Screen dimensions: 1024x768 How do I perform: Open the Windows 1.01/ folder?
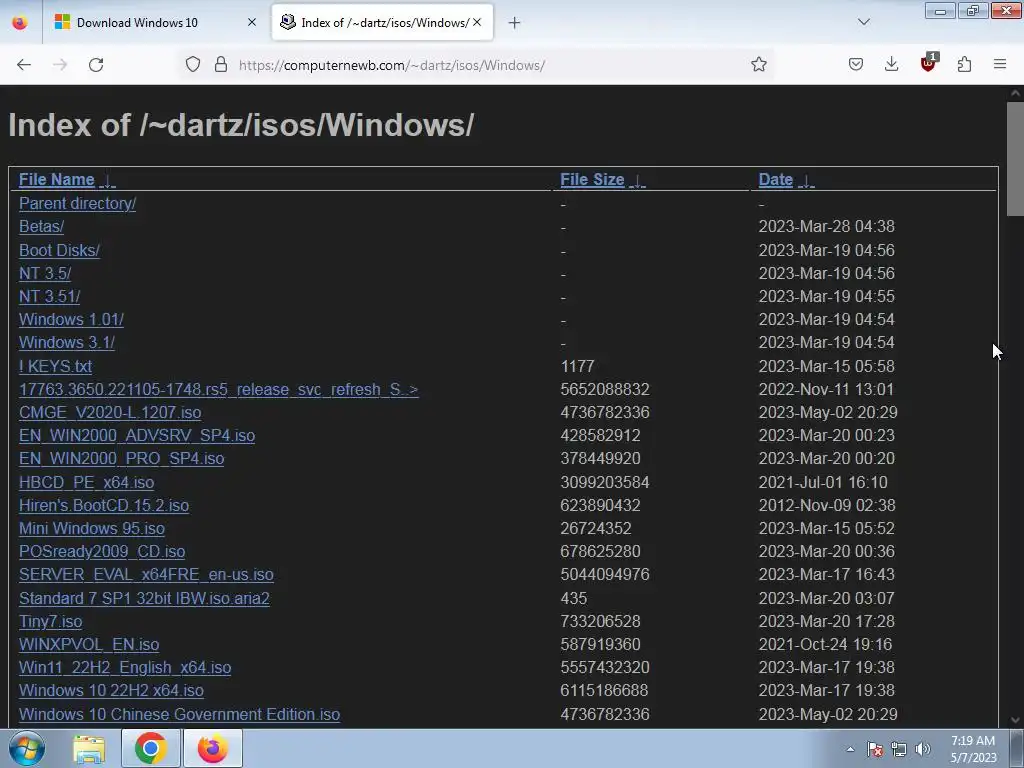71,319
